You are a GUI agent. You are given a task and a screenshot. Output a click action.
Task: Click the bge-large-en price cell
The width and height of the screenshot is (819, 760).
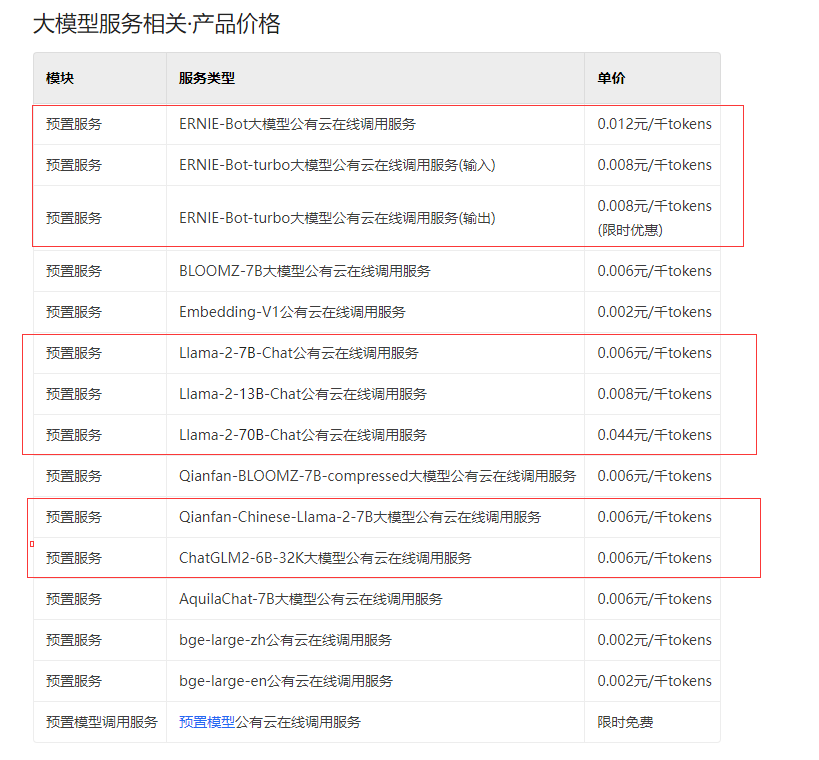pos(650,681)
